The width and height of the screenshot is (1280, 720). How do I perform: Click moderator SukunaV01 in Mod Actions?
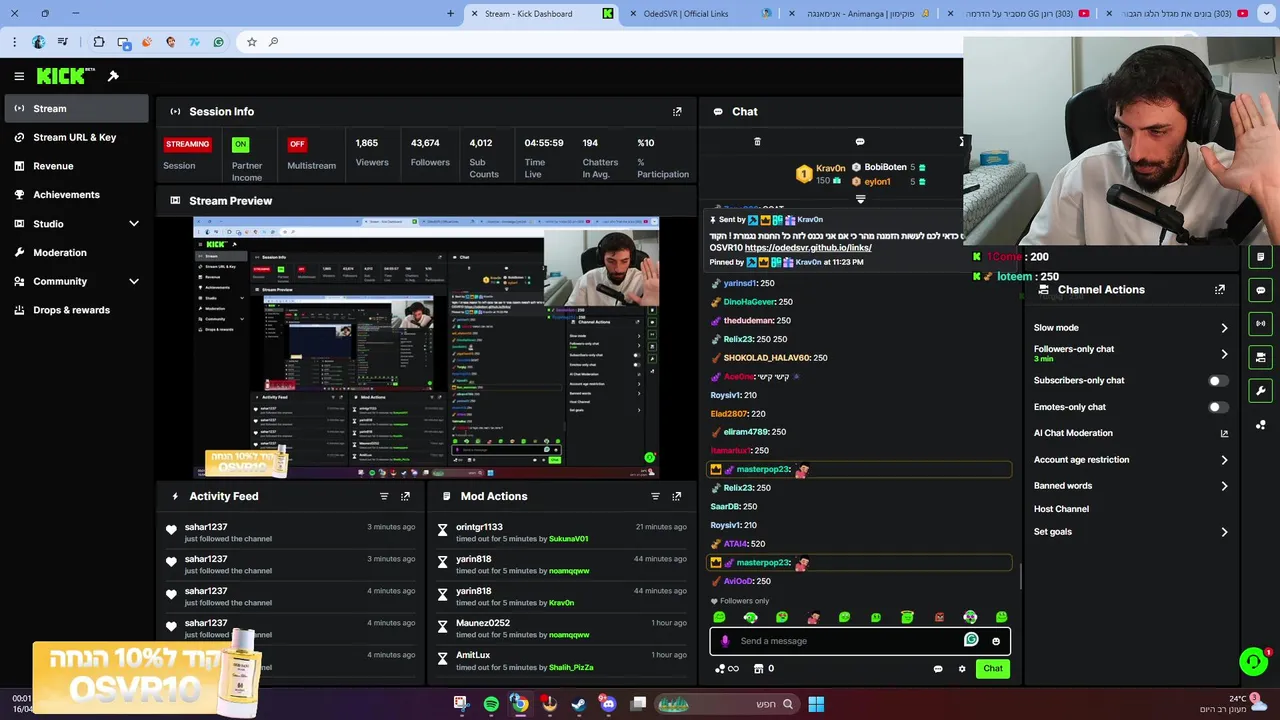click(x=569, y=539)
